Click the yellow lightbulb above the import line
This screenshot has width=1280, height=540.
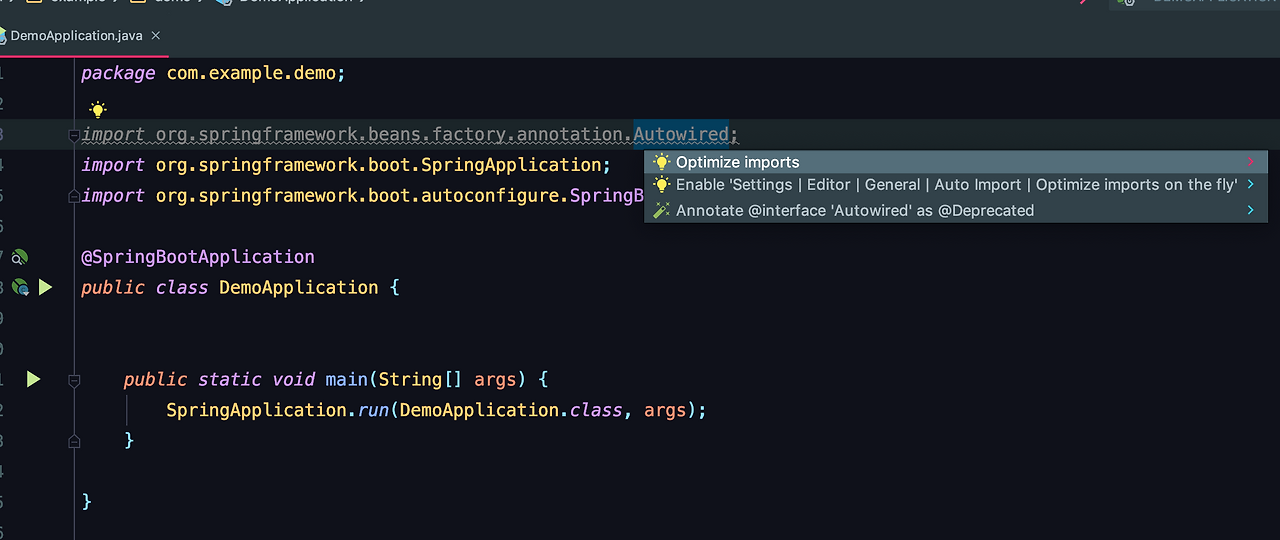tap(97, 110)
